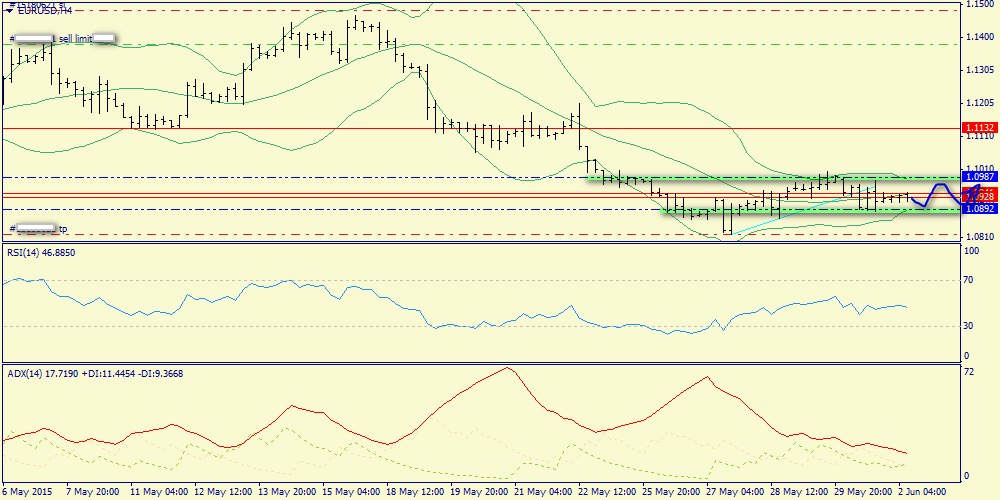Click the 11 May 04:00 date label
The image size is (1000, 500).
tap(158, 493)
